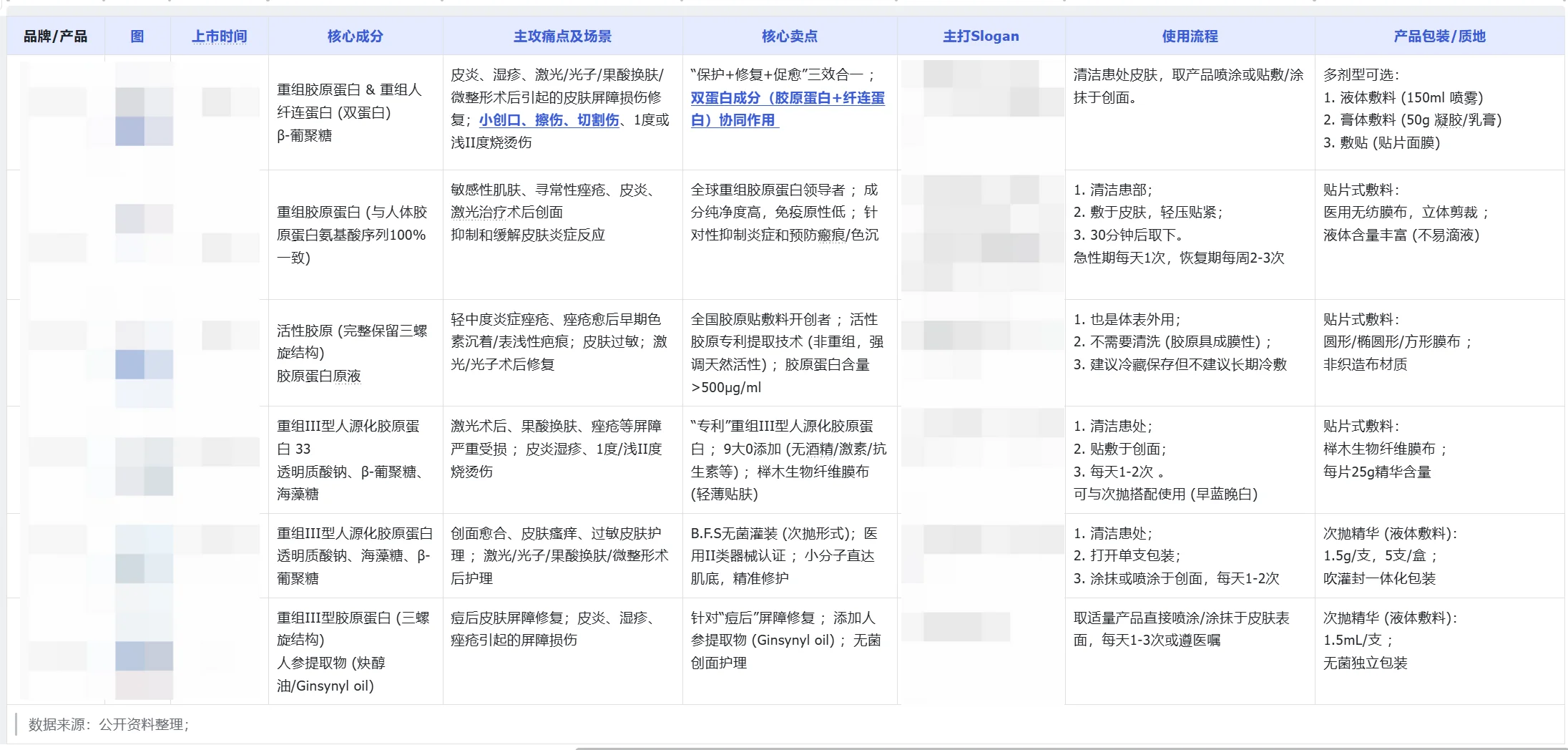Click the 医用无纺膜布 packaging cell
The image size is (1568, 750).
[x=1439, y=235]
